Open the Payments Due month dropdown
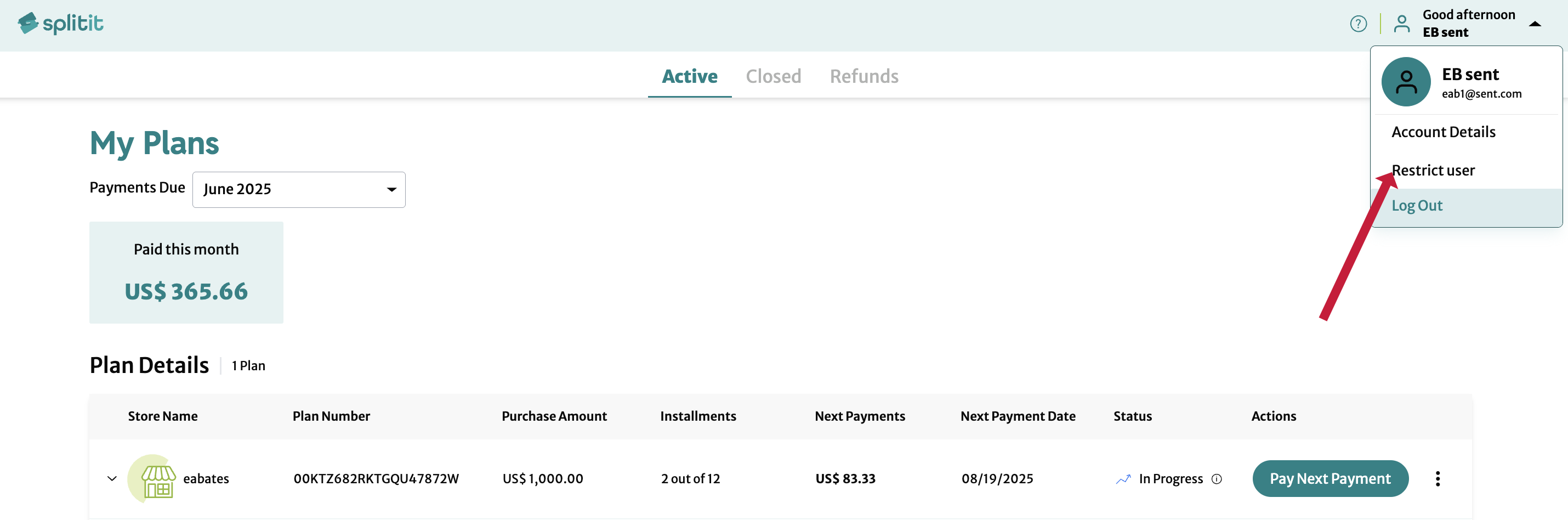Viewport: 1568px width, 520px height. click(299, 189)
